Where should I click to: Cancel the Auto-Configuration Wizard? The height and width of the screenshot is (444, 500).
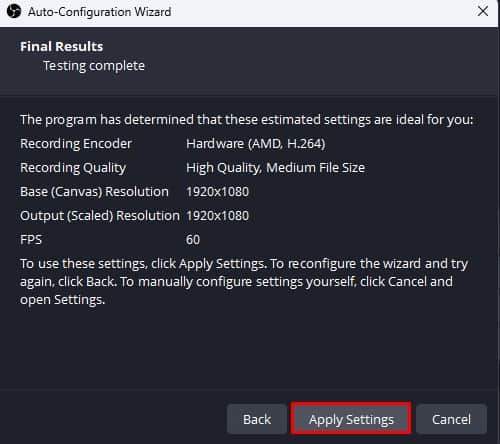451,419
